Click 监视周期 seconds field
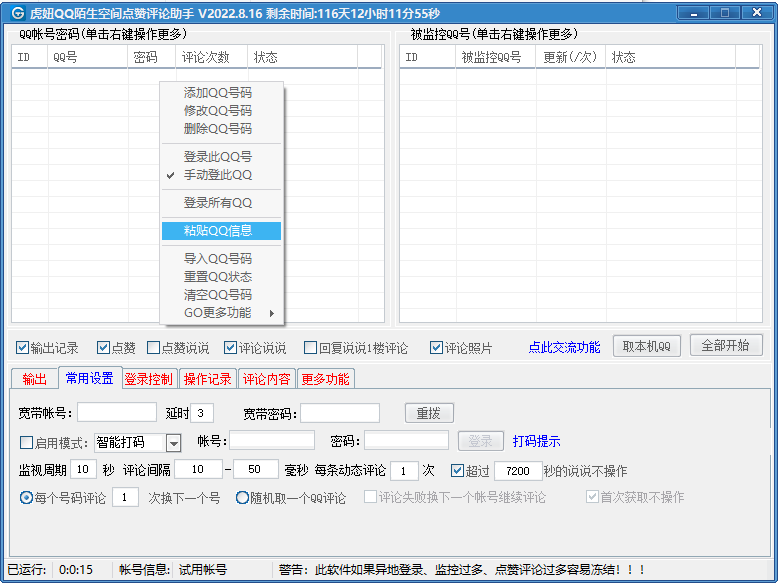Image resolution: width=778 pixels, height=583 pixels. [x=83, y=469]
